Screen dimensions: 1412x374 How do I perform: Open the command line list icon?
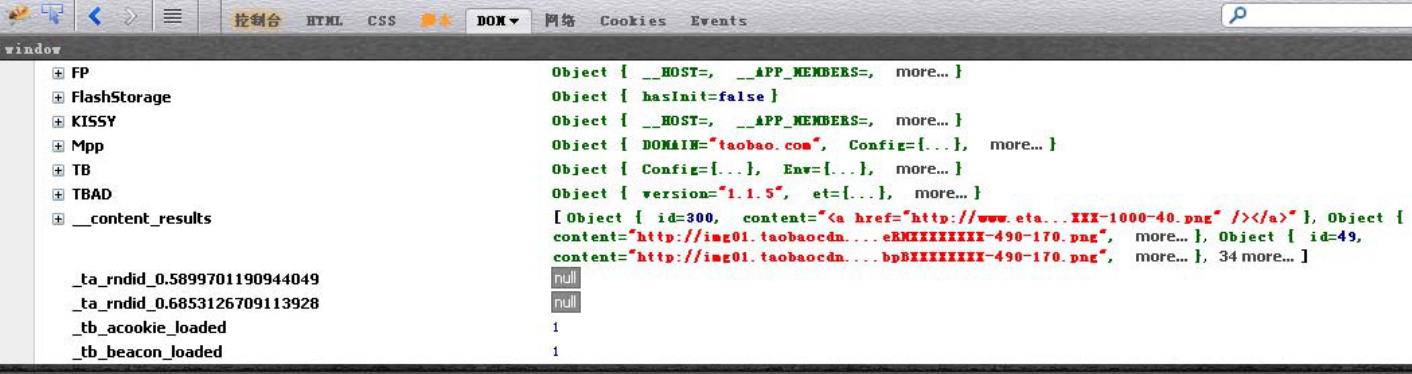(172, 16)
